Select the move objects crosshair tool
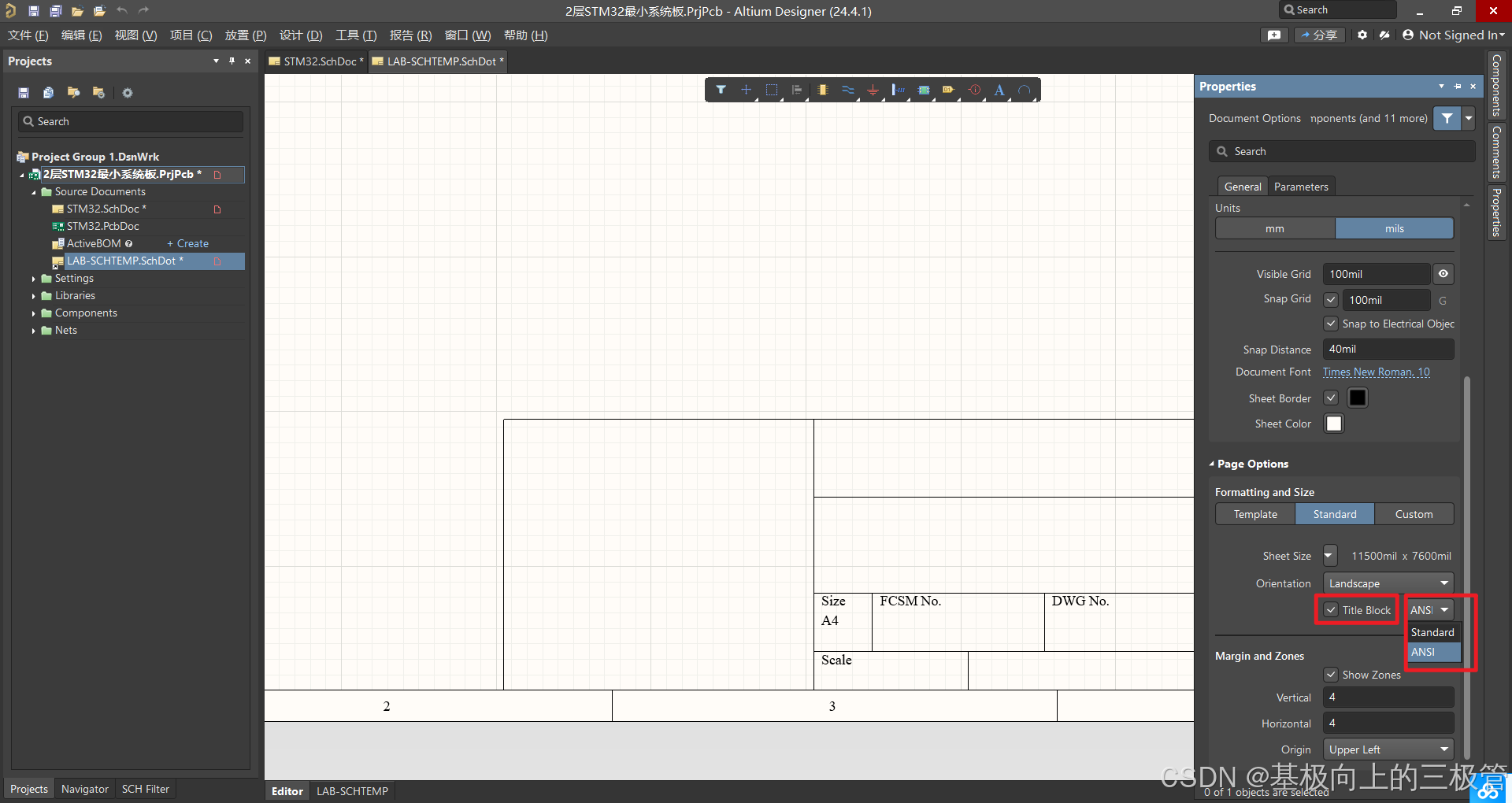Viewport: 1512px width, 803px height. coord(746,90)
